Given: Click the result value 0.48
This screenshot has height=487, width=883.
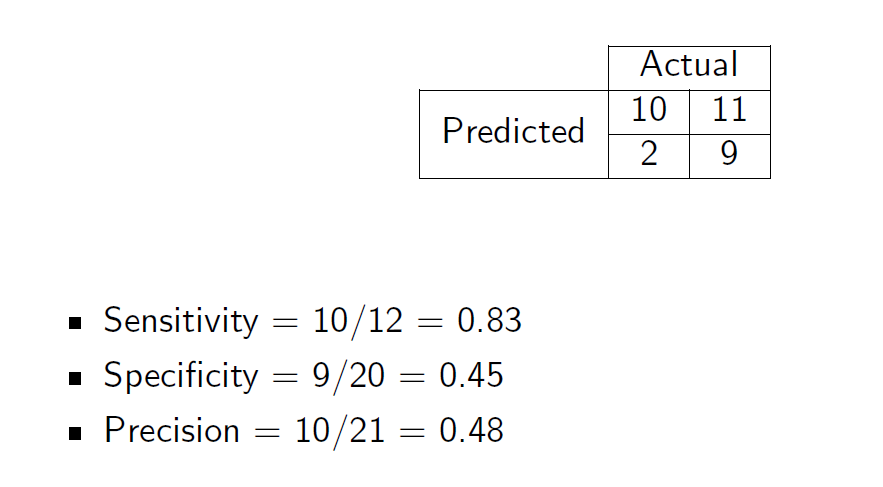Looking at the screenshot, I should 471,430.
